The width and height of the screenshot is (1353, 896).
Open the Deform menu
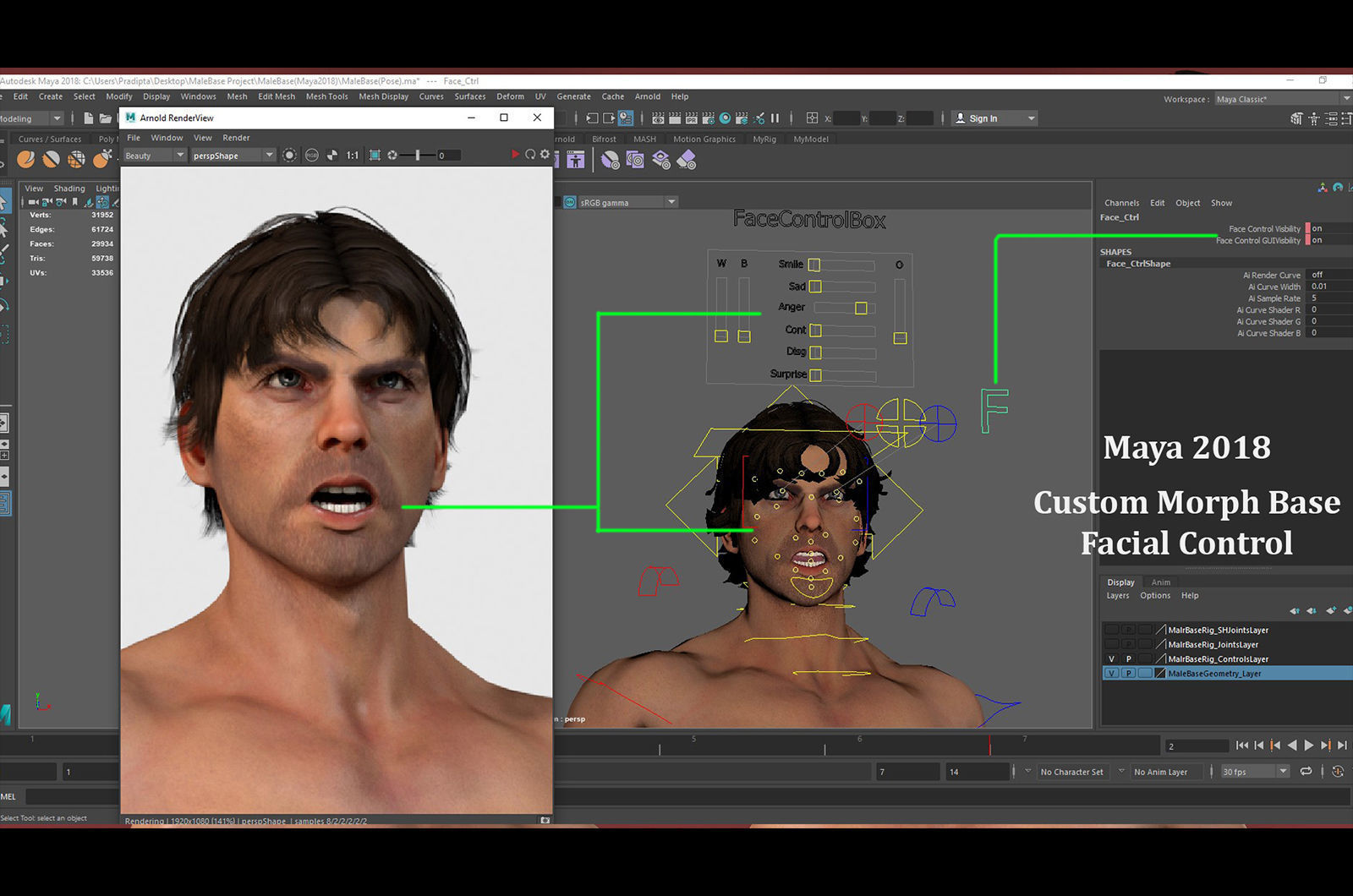510,96
